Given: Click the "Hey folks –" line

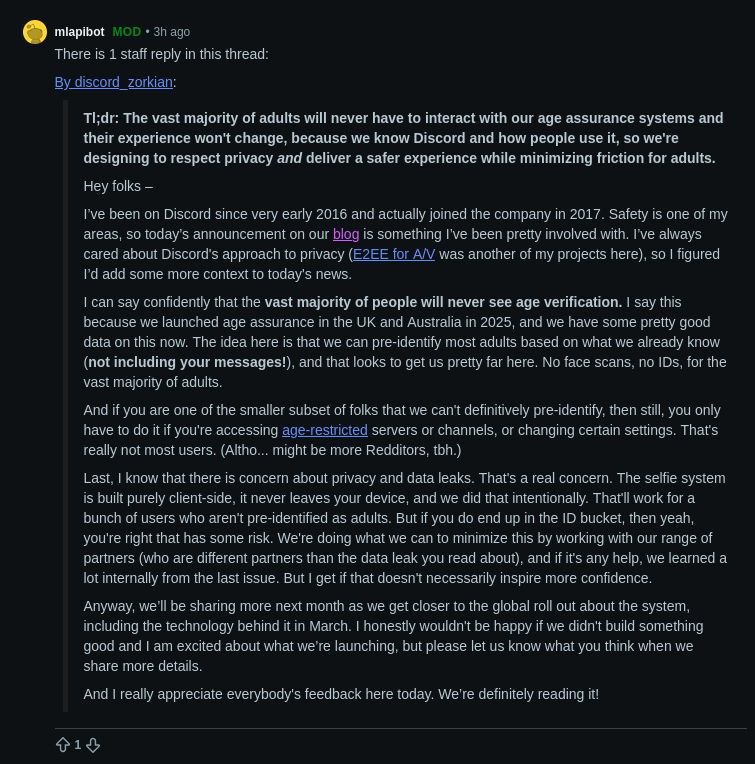Looking at the screenshot, I should coord(118,186).
